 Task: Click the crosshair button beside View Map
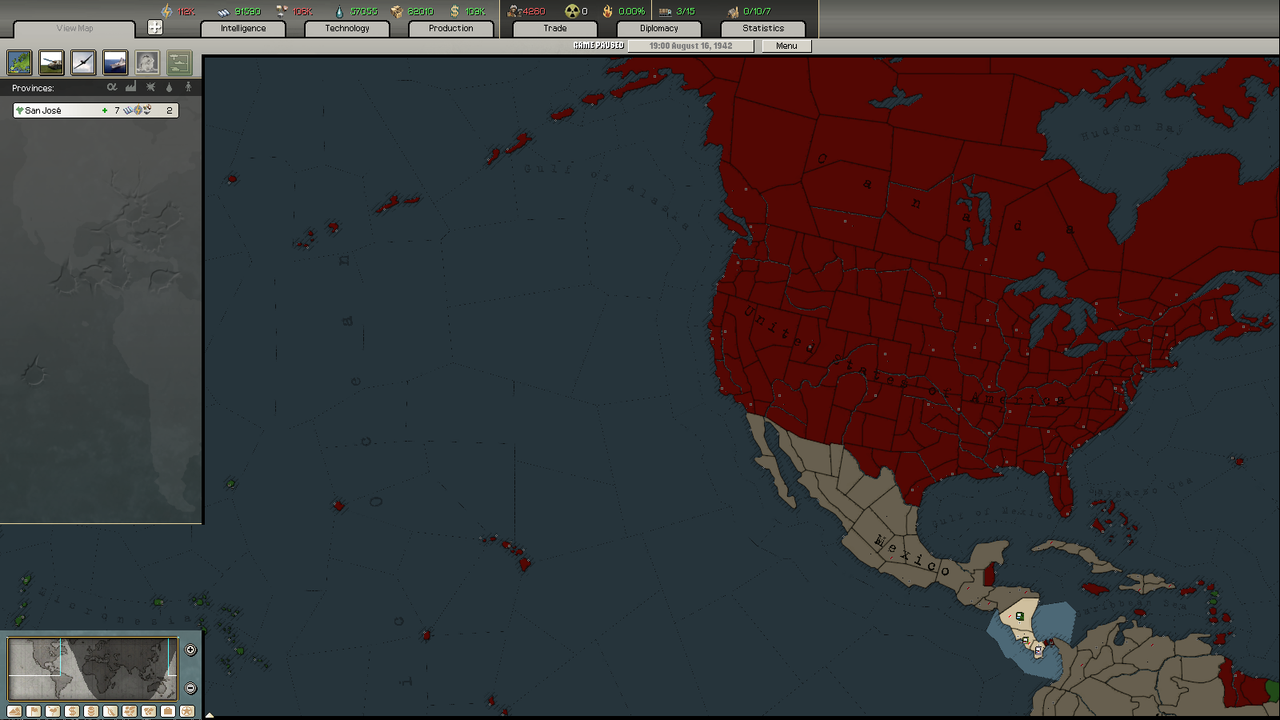click(x=155, y=28)
